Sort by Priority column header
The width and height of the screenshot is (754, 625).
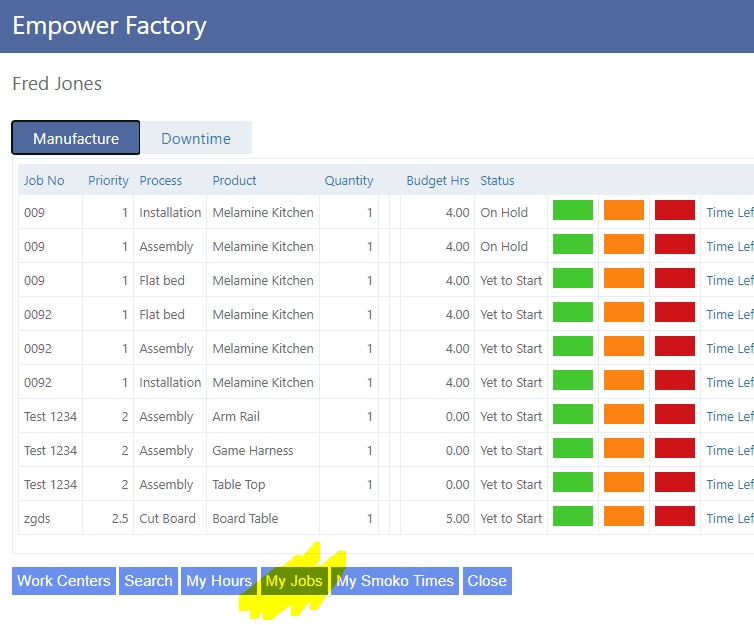[x=108, y=181]
